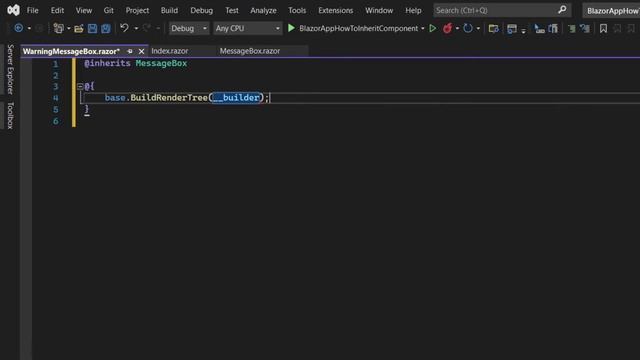
Task: Open the startup project dropdown arrow
Action: tap(422, 29)
